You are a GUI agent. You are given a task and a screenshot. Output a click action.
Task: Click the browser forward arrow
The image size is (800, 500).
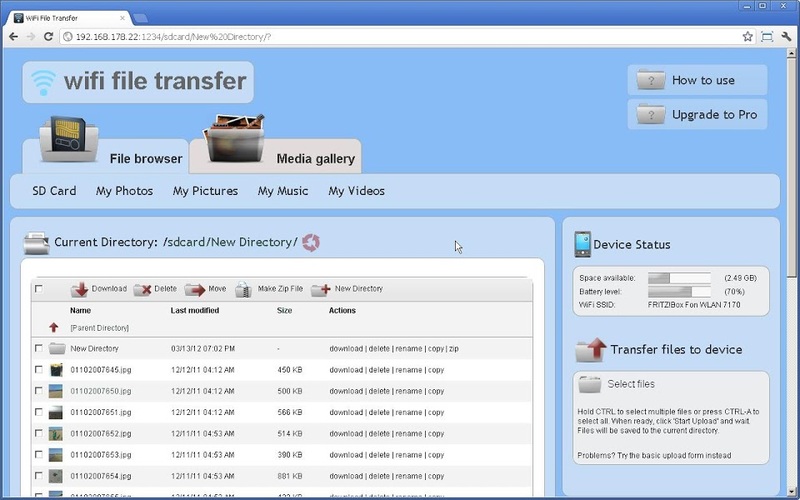pos(31,37)
